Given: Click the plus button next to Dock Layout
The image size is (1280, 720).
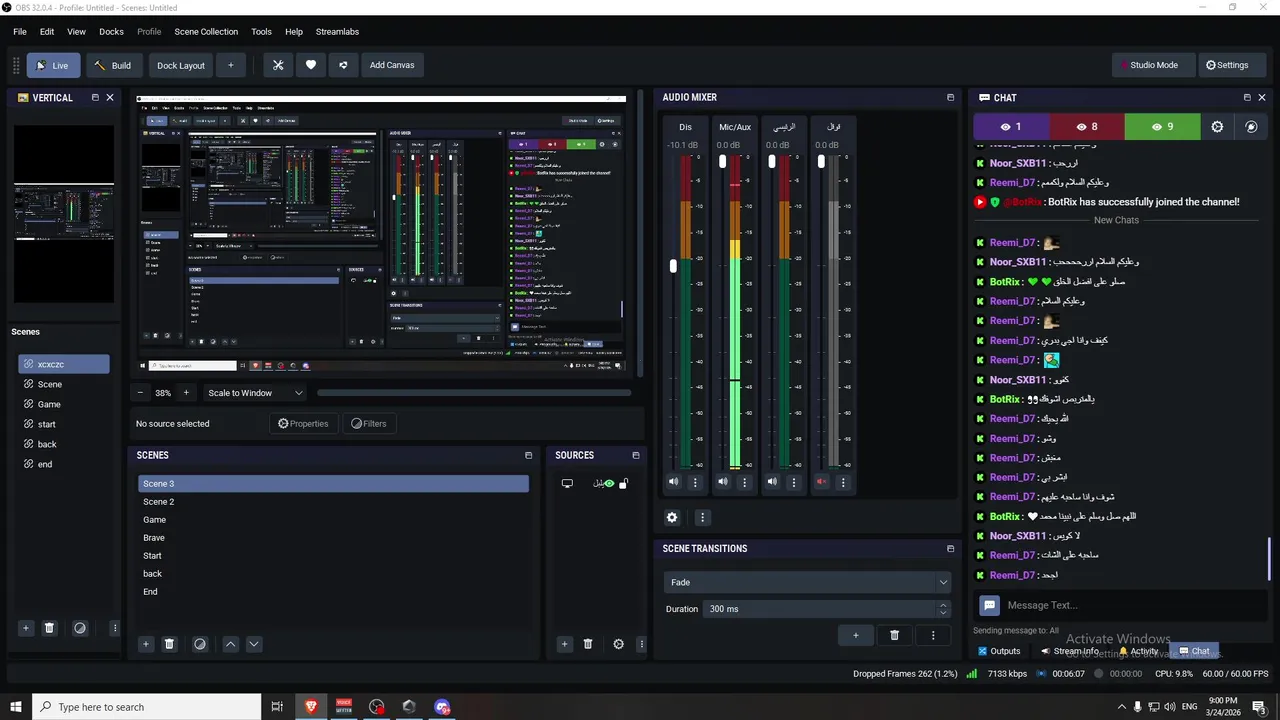Looking at the screenshot, I should (x=230, y=65).
